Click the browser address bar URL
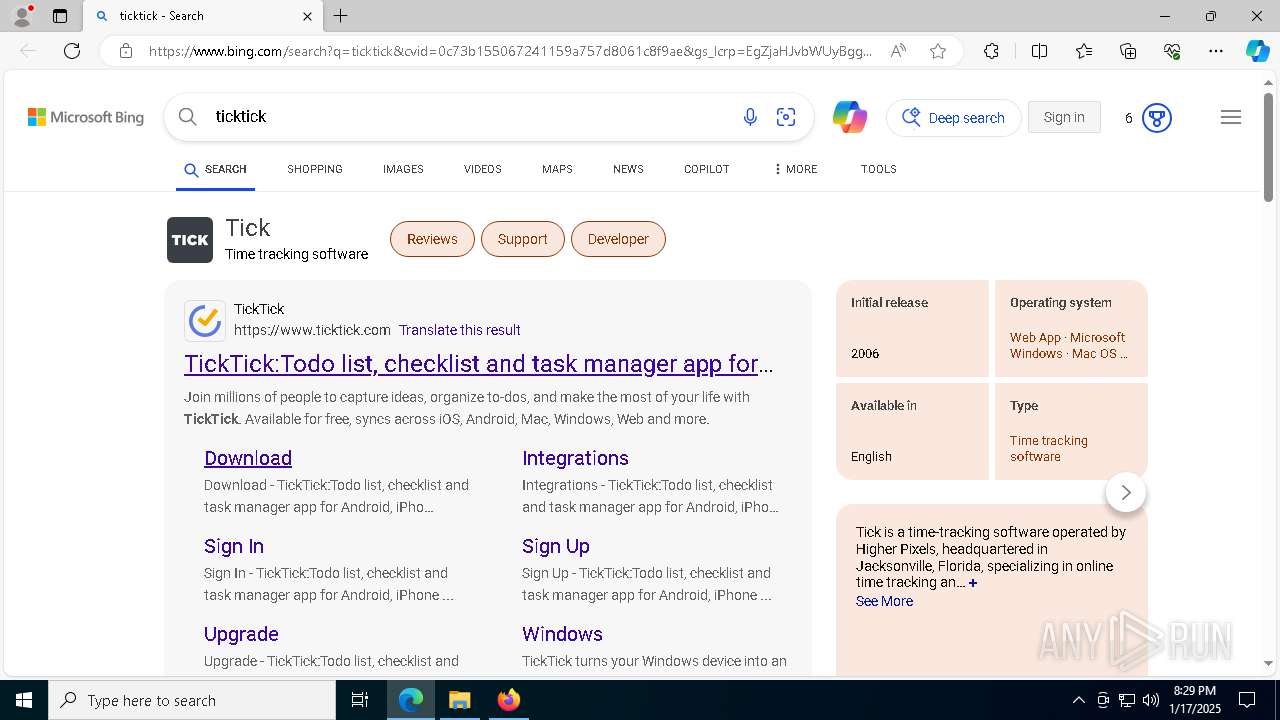Image resolution: width=1280 pixels, height=720 pixels. [510, 51]
